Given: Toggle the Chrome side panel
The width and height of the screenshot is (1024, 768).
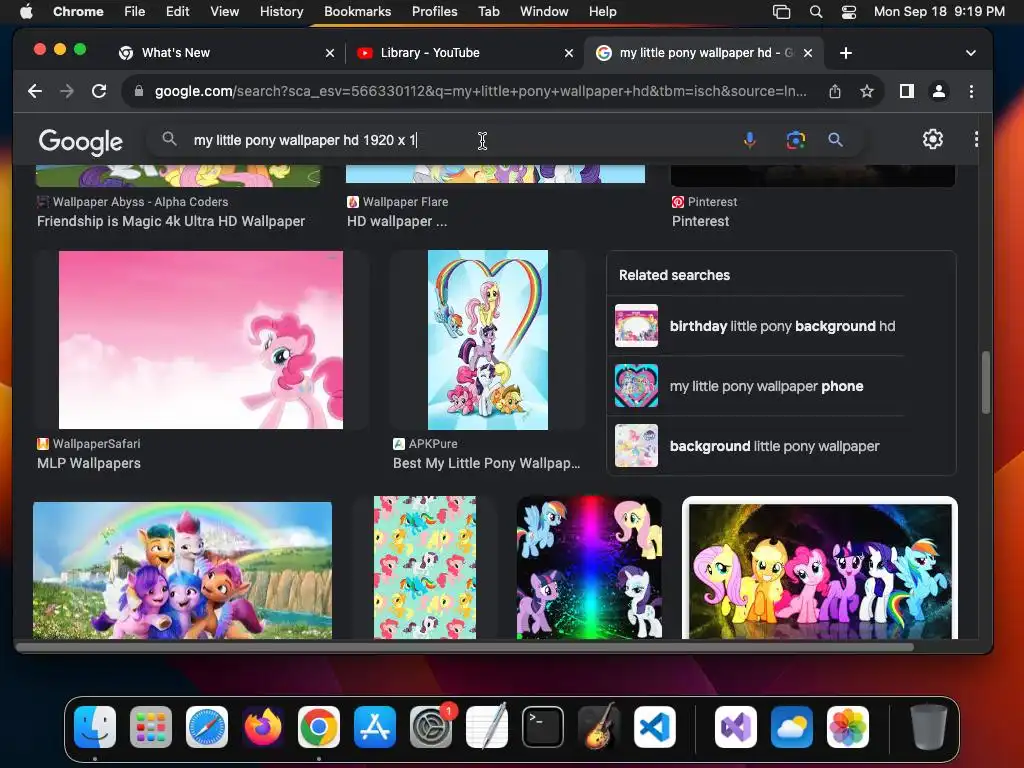Looking at the screenshot, I should (x=906, y=91).
